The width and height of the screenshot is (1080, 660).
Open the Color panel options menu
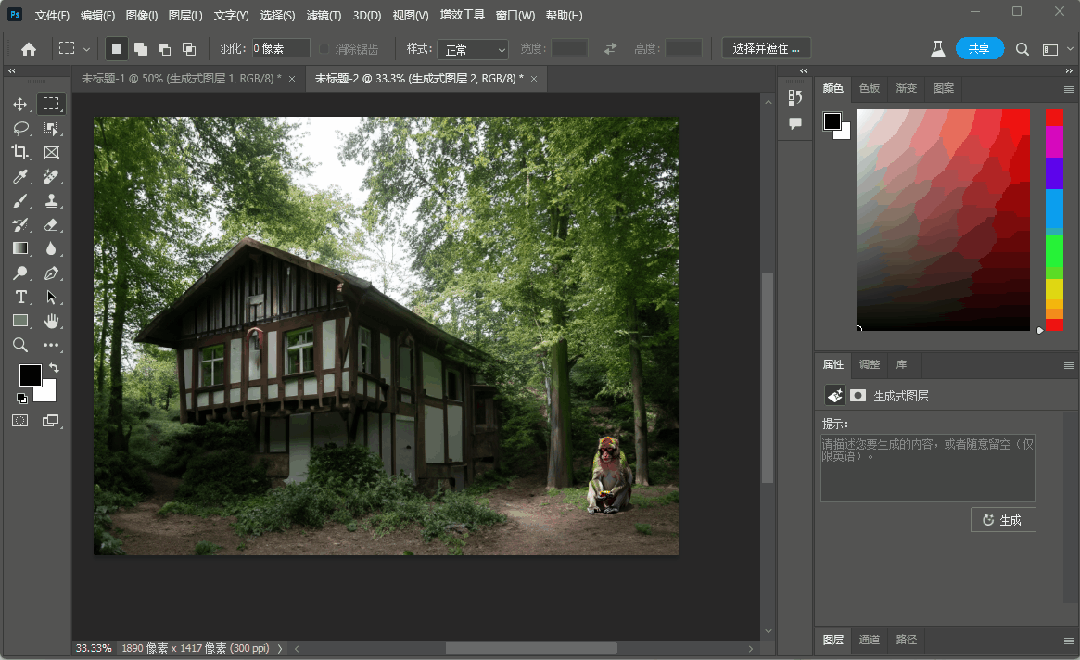1068,89
